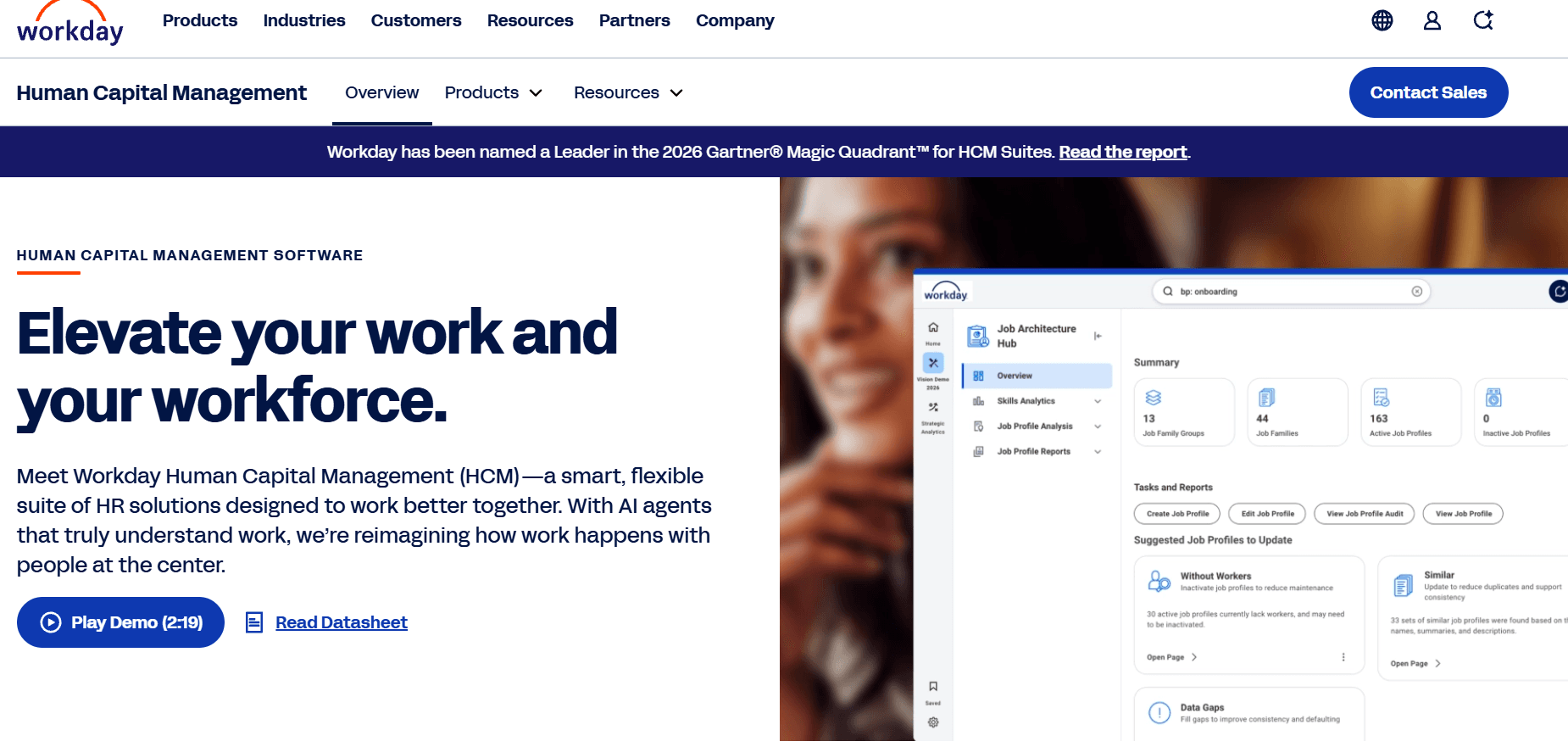1568x747 pixels.
Task: Click the Workday logo
Action: pos(70,24)
